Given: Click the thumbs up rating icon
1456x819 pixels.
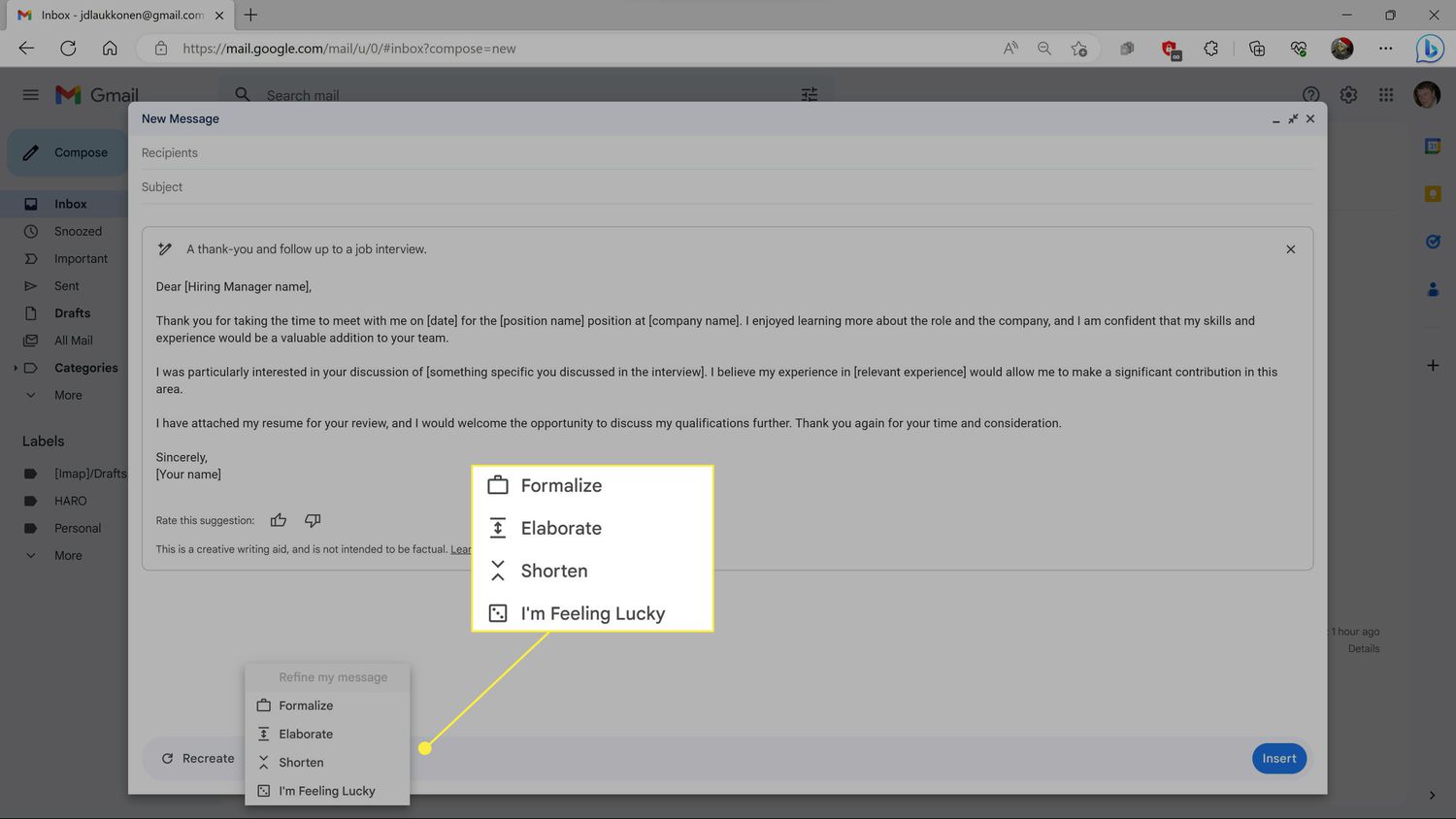Looking at the screenshot, I should pos(279,520).
